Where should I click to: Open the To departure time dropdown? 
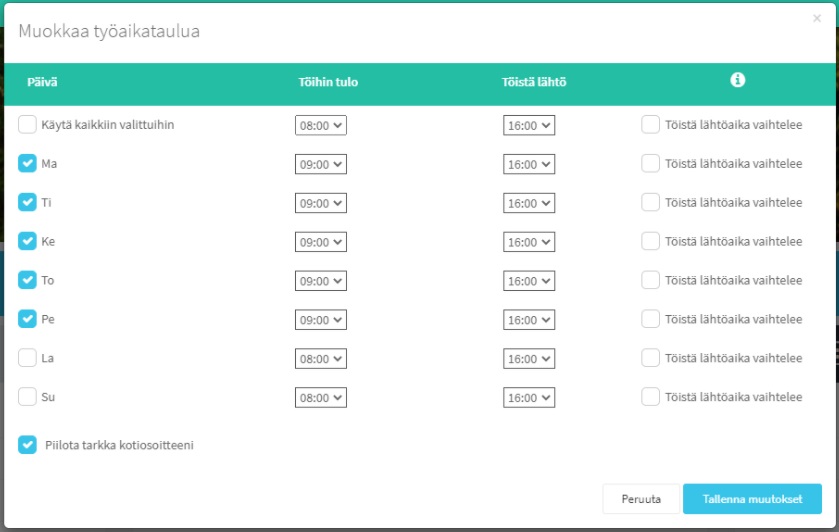[528, 281]
